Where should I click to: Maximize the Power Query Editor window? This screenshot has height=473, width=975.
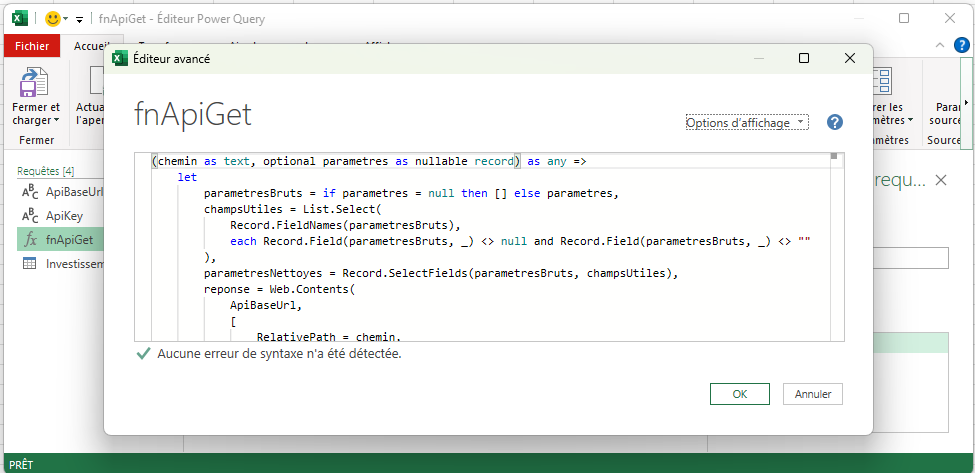904,19
